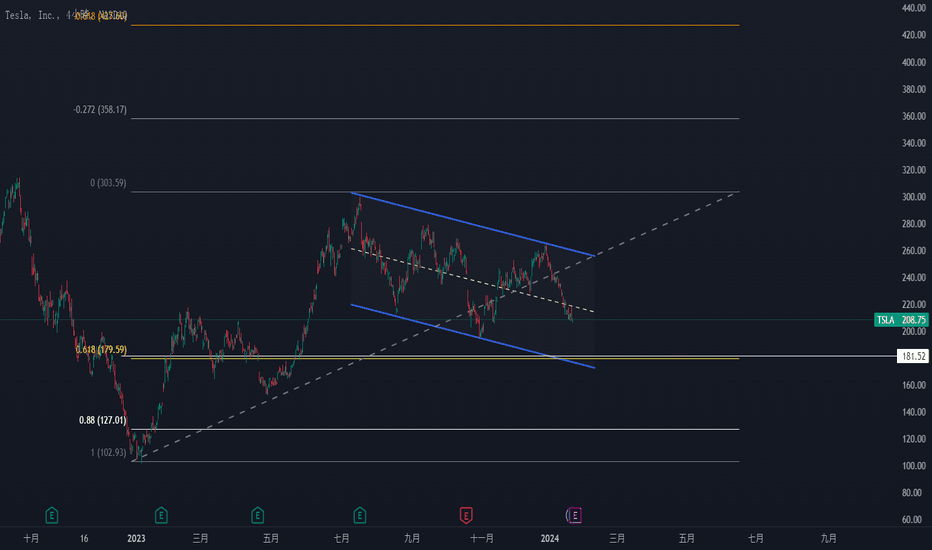Click the 2023 label on time axis
This screenshot has width=932, height=550.
pyautogui.click(x=136, y=538)
